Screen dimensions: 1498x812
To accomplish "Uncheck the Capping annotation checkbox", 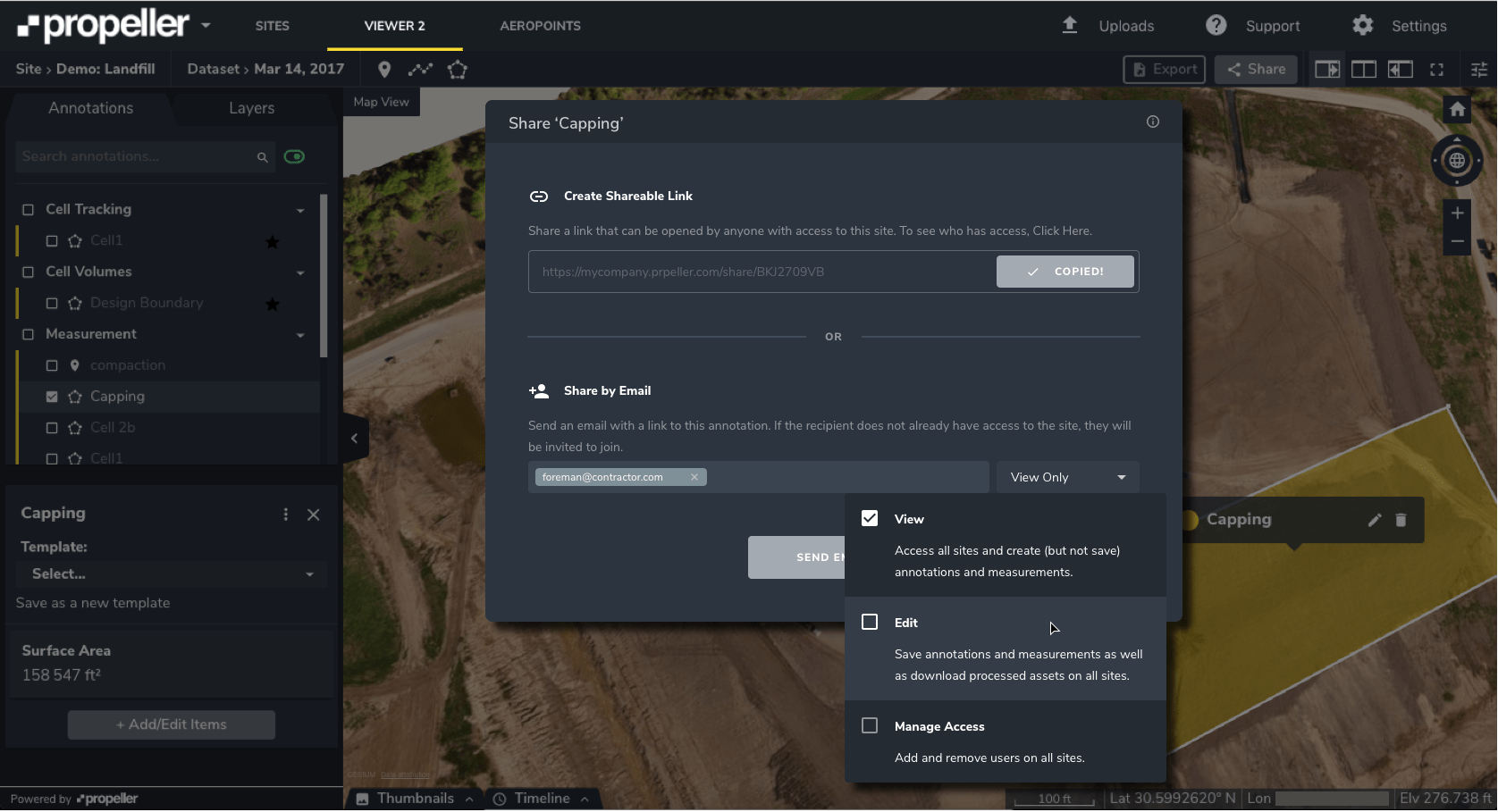I will [51, 396].
